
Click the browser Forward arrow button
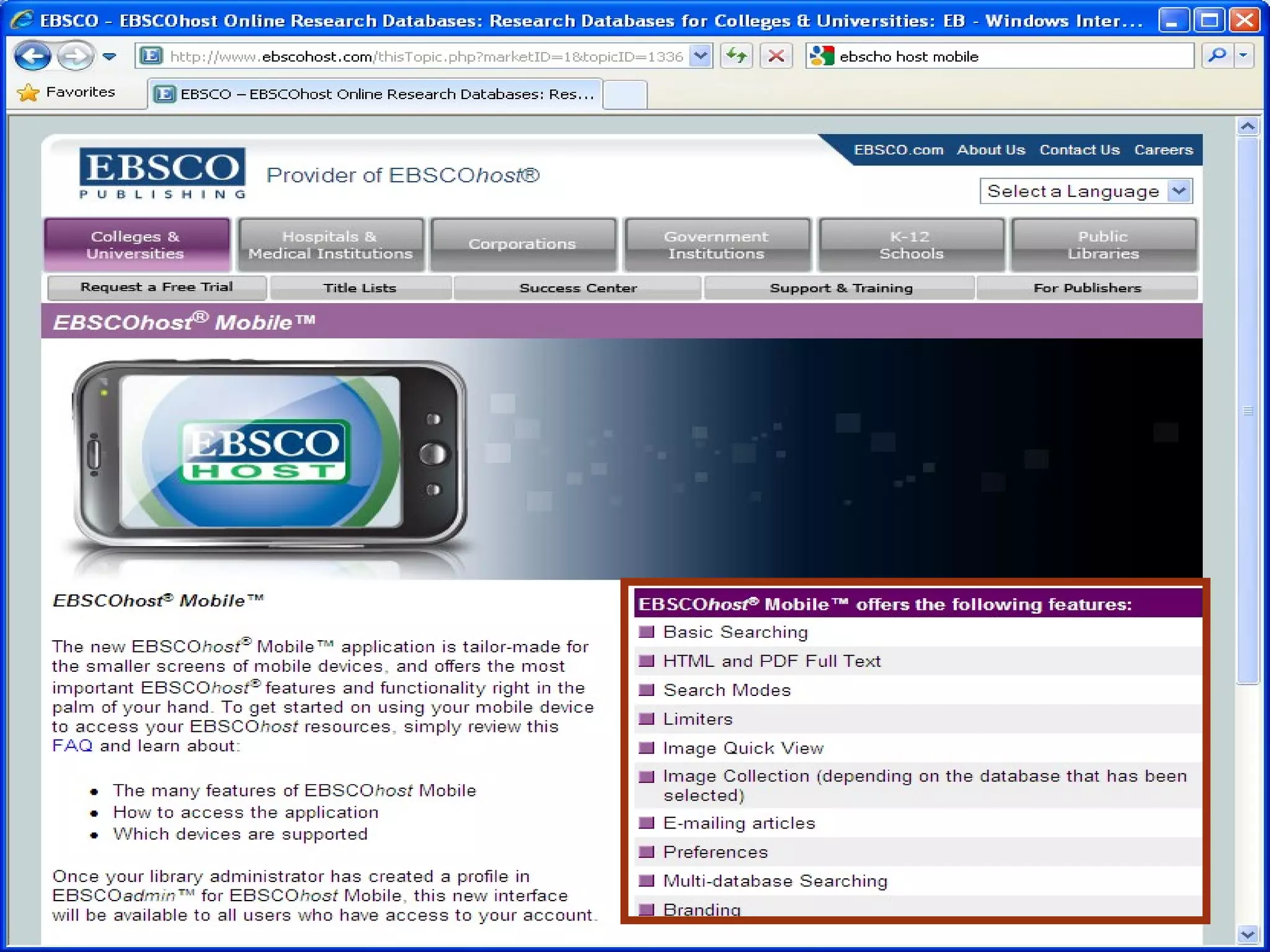(75, 56)
